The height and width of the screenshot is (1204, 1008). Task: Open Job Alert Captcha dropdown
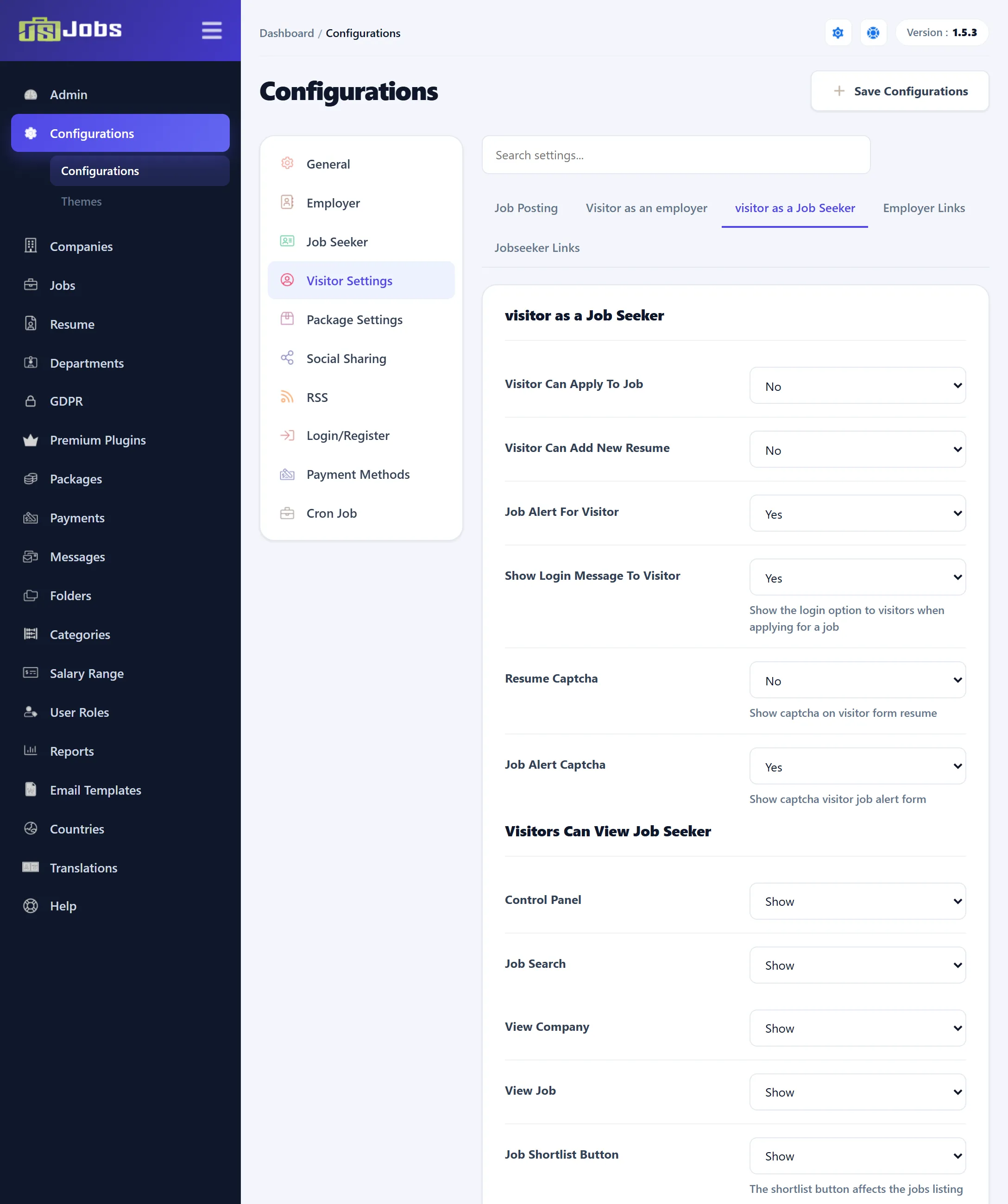857,766
